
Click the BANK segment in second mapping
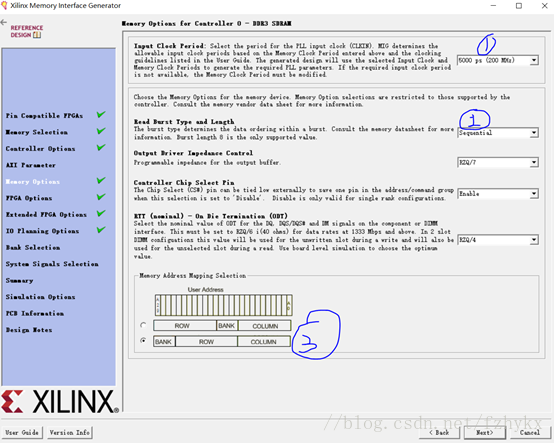[164, 342]
